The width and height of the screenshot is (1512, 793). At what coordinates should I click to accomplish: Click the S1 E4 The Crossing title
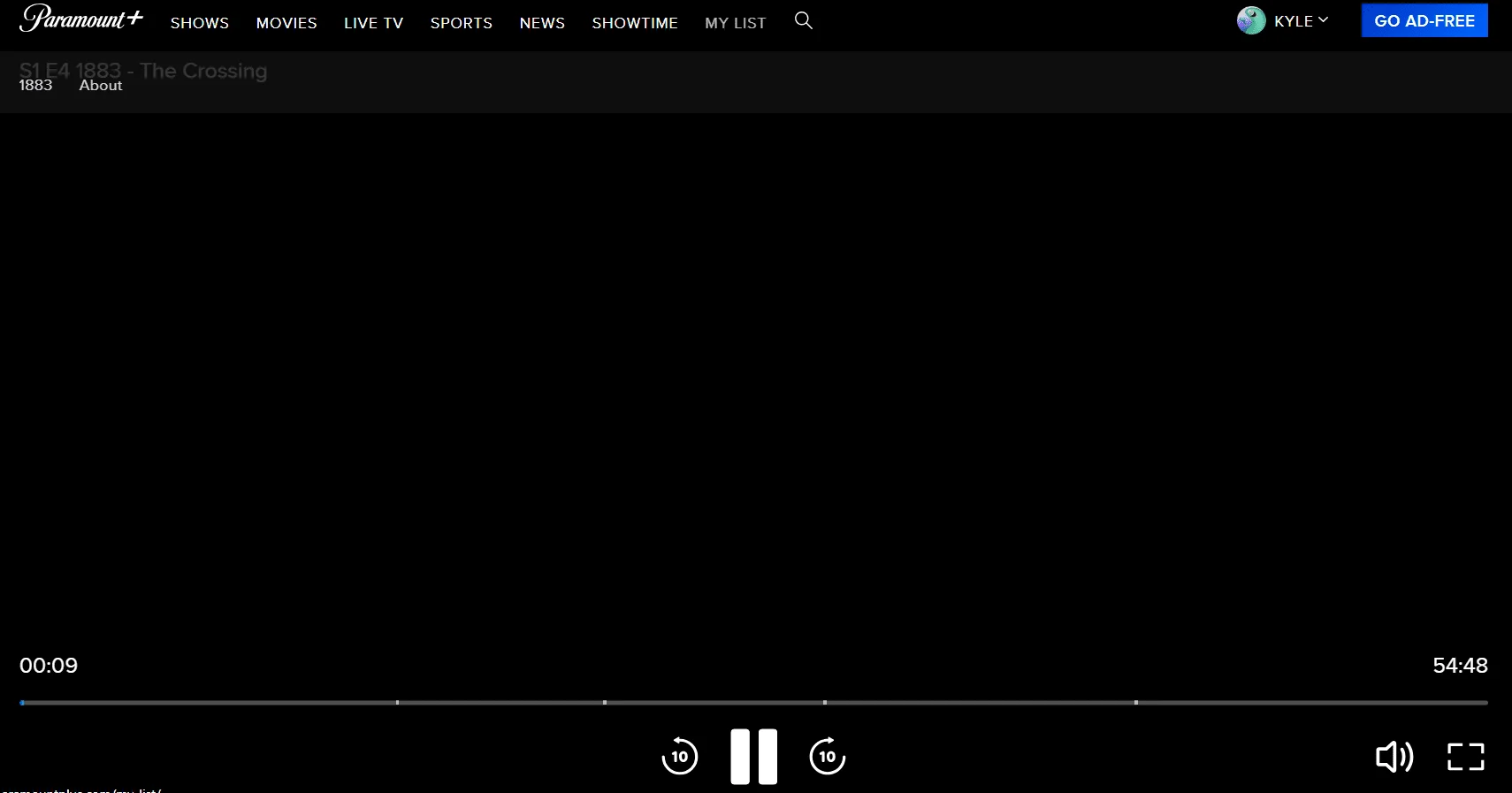(x=143, y=71)
